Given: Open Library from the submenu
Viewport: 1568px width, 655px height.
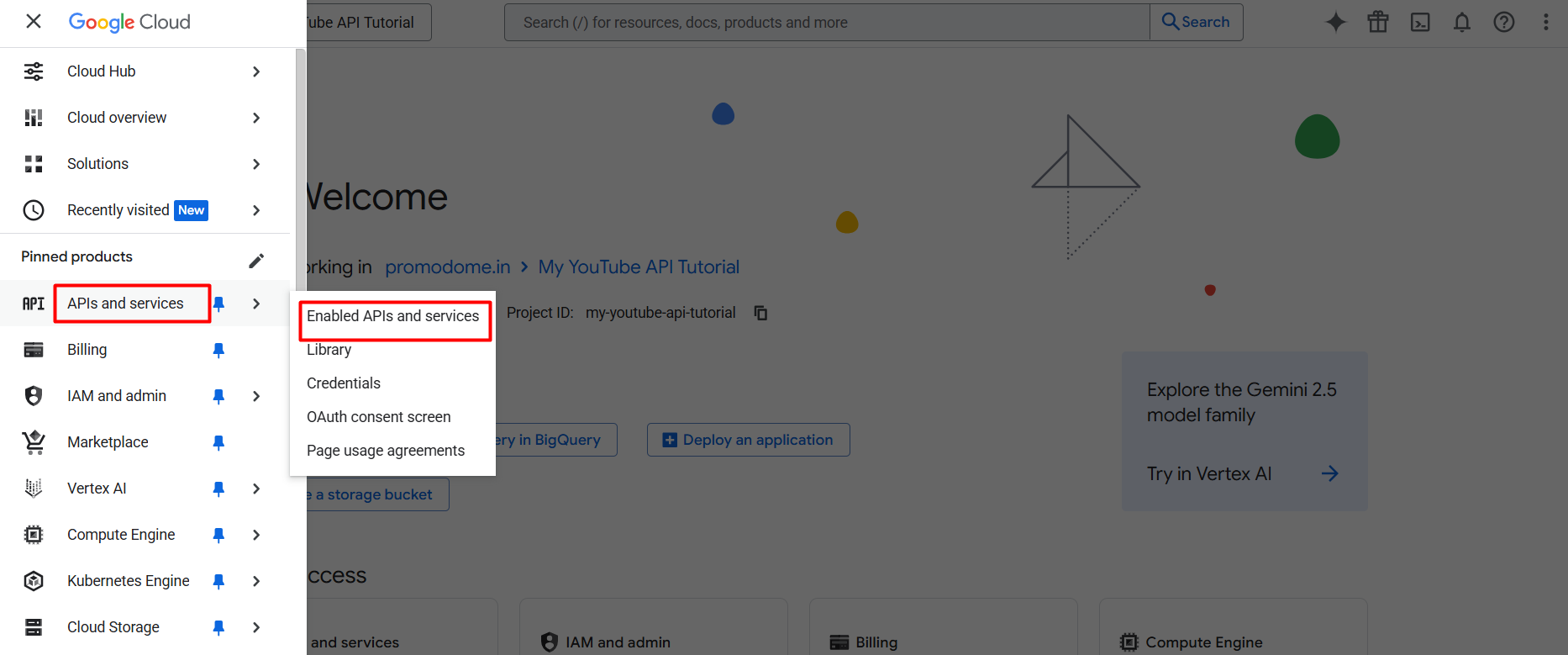Looking at the screenshot, I should pyautogui.click(x=392, y=350).
